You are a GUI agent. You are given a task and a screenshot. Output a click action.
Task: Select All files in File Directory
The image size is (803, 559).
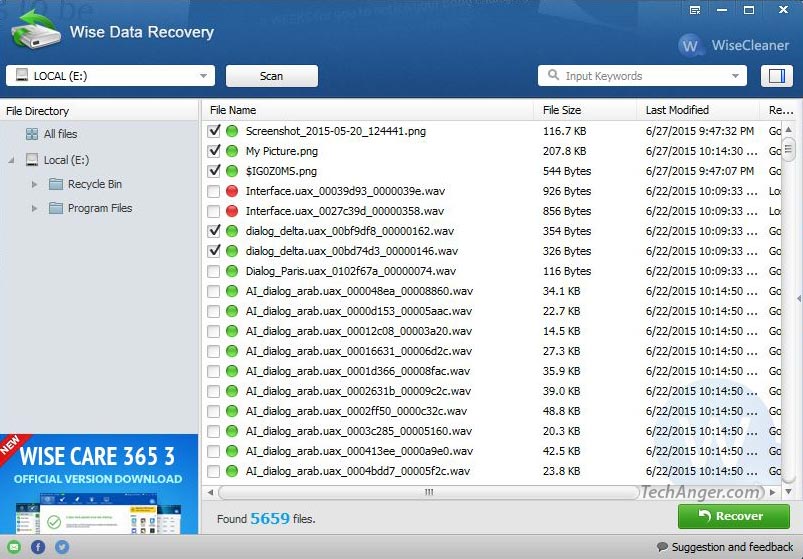coord(60,134)
